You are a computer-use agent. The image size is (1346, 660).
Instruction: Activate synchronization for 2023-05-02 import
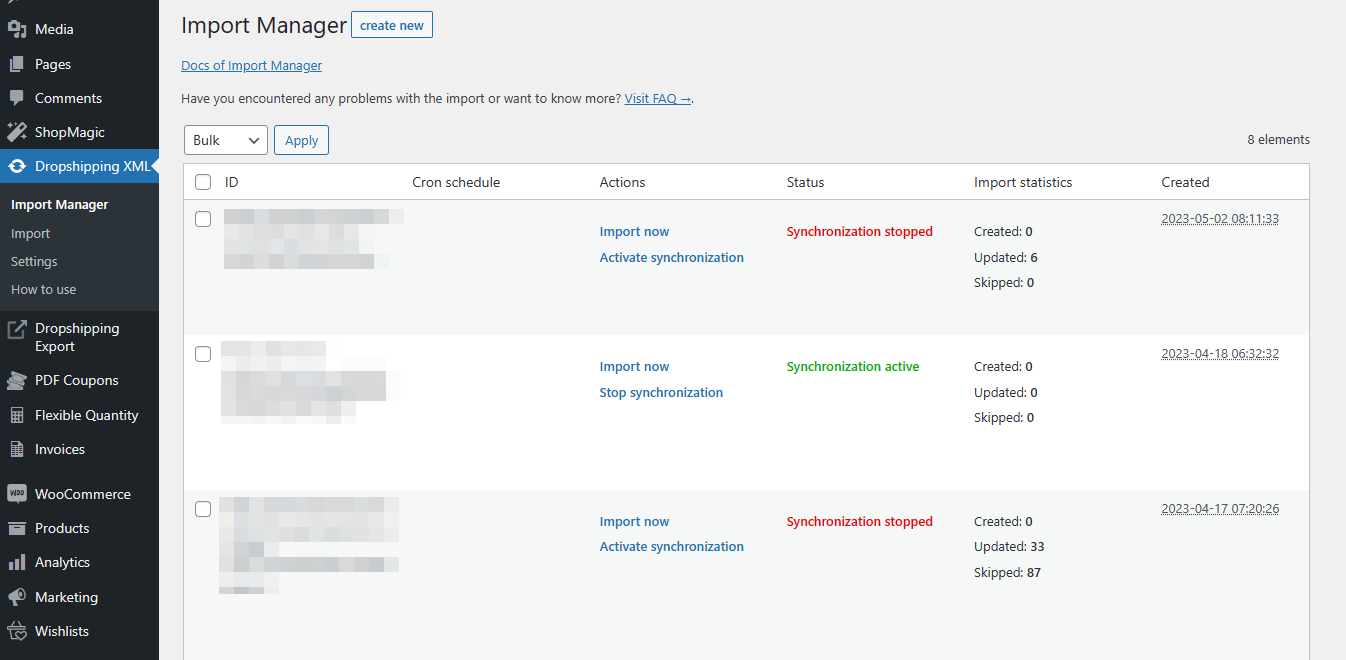tap(672, 257)
